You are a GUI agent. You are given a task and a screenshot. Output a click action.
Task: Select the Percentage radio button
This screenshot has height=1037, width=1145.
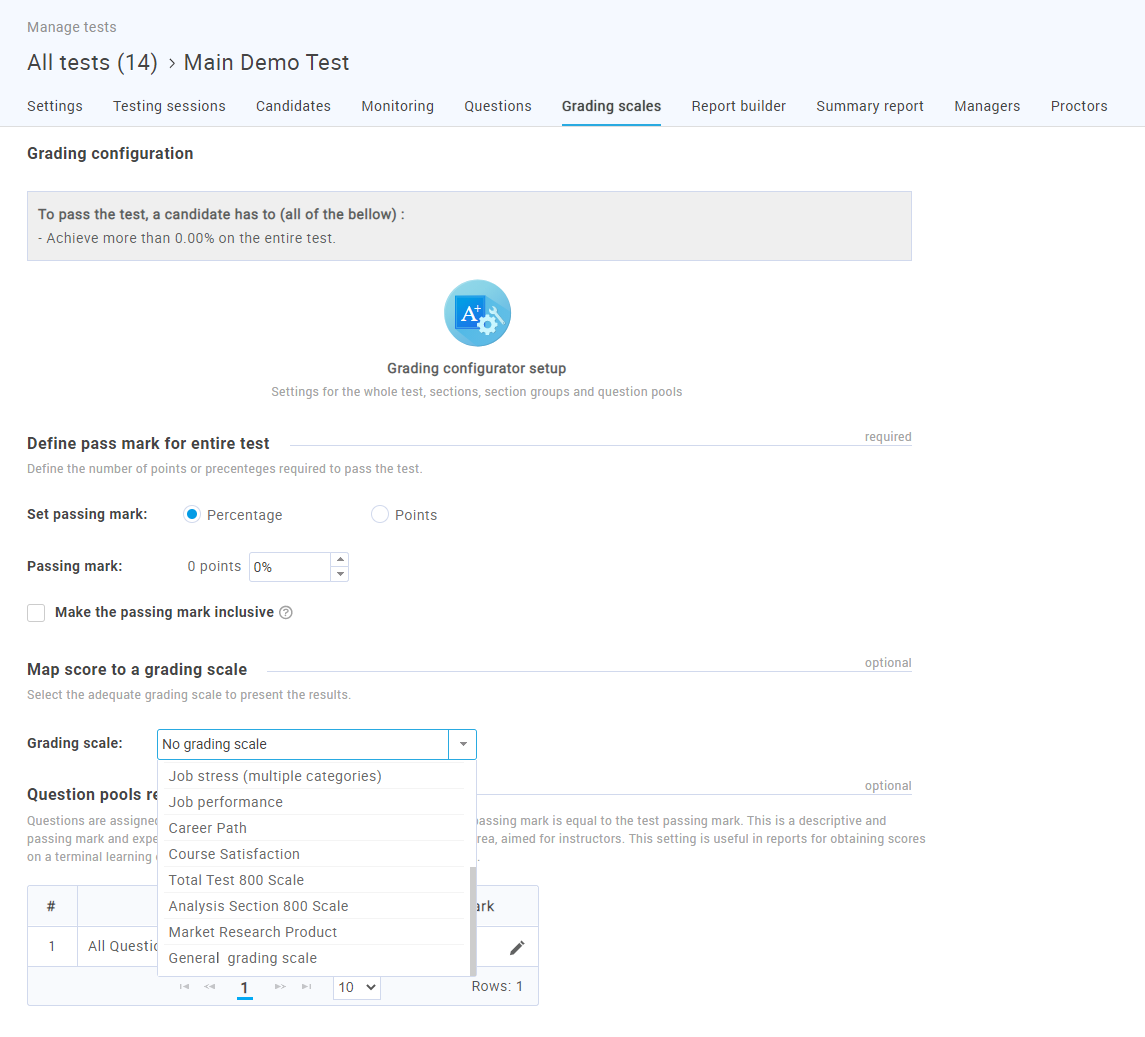coord(192,515)
